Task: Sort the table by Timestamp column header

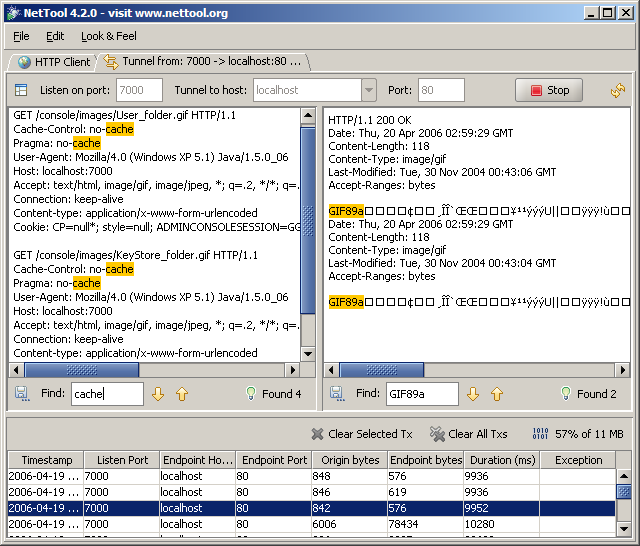Action: click(46, 460)
